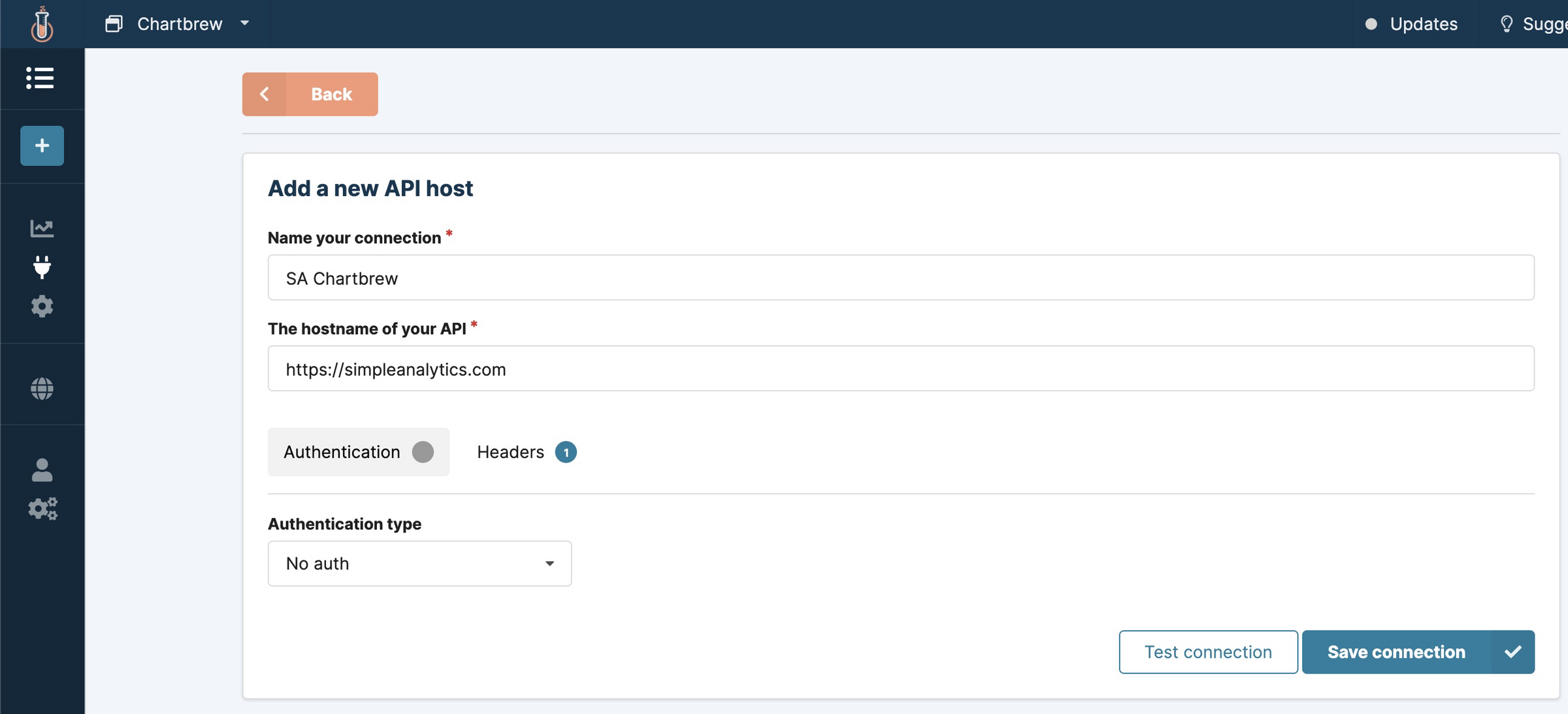Select the connections plug icon

coord(42,267)
